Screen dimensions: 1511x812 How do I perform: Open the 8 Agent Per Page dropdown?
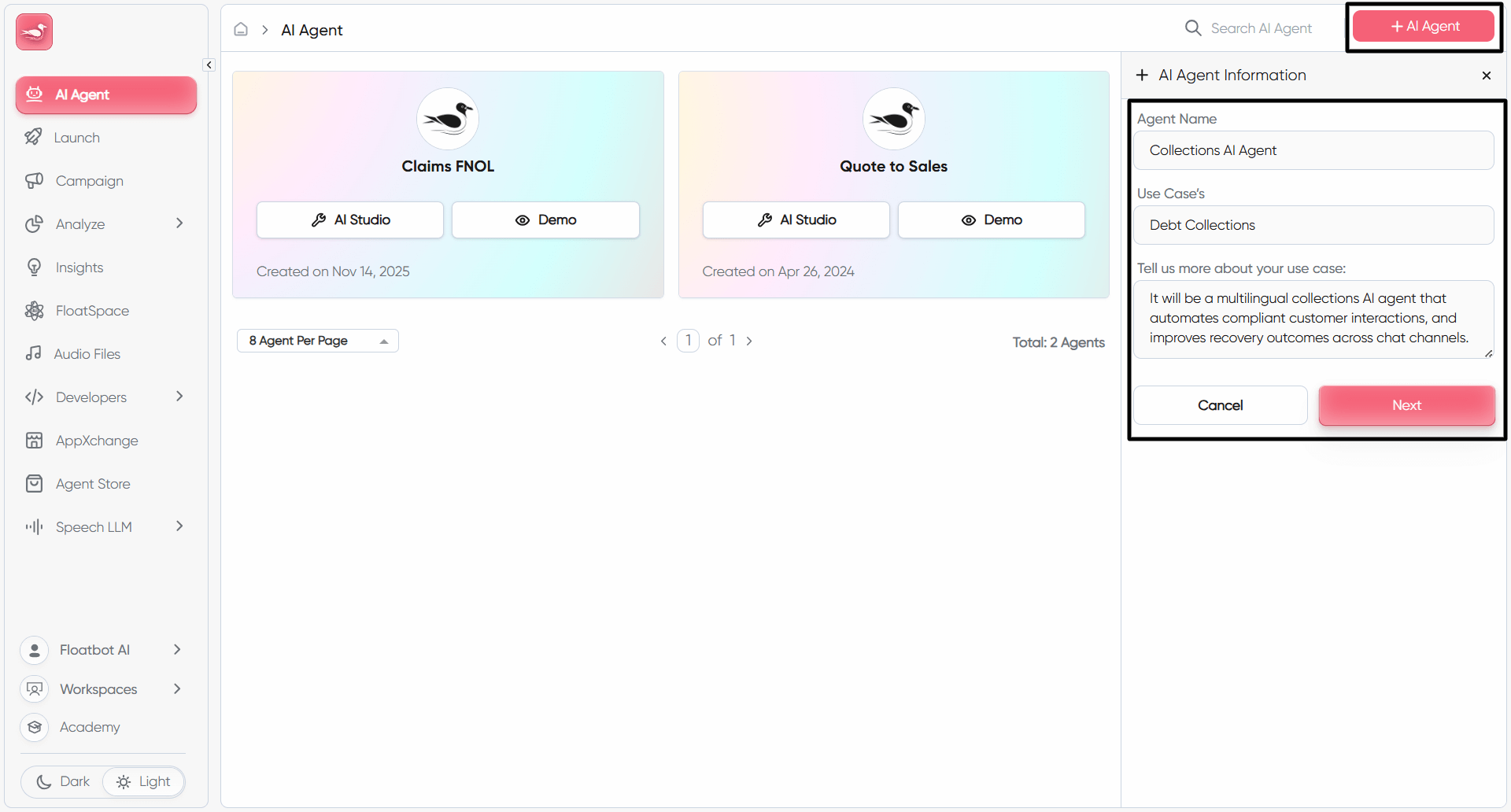pyautogui.click(x=317, y=340)
